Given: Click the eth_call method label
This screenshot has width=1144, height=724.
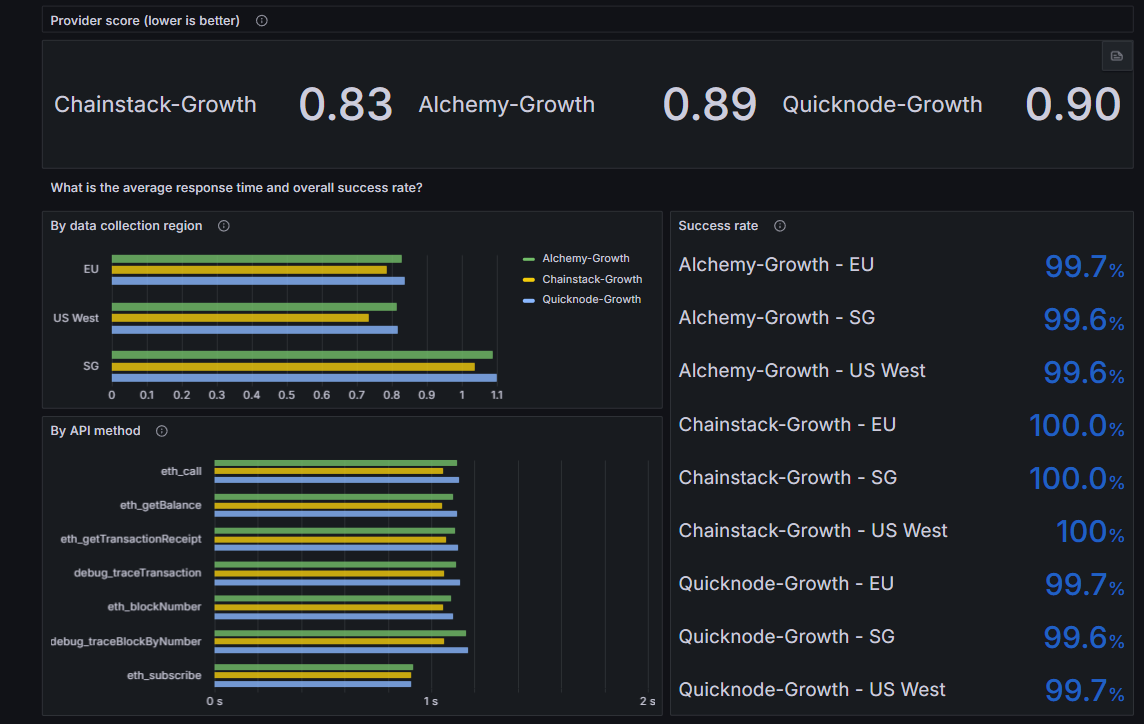Looking at the screenshot, I should tap(181, 471).
